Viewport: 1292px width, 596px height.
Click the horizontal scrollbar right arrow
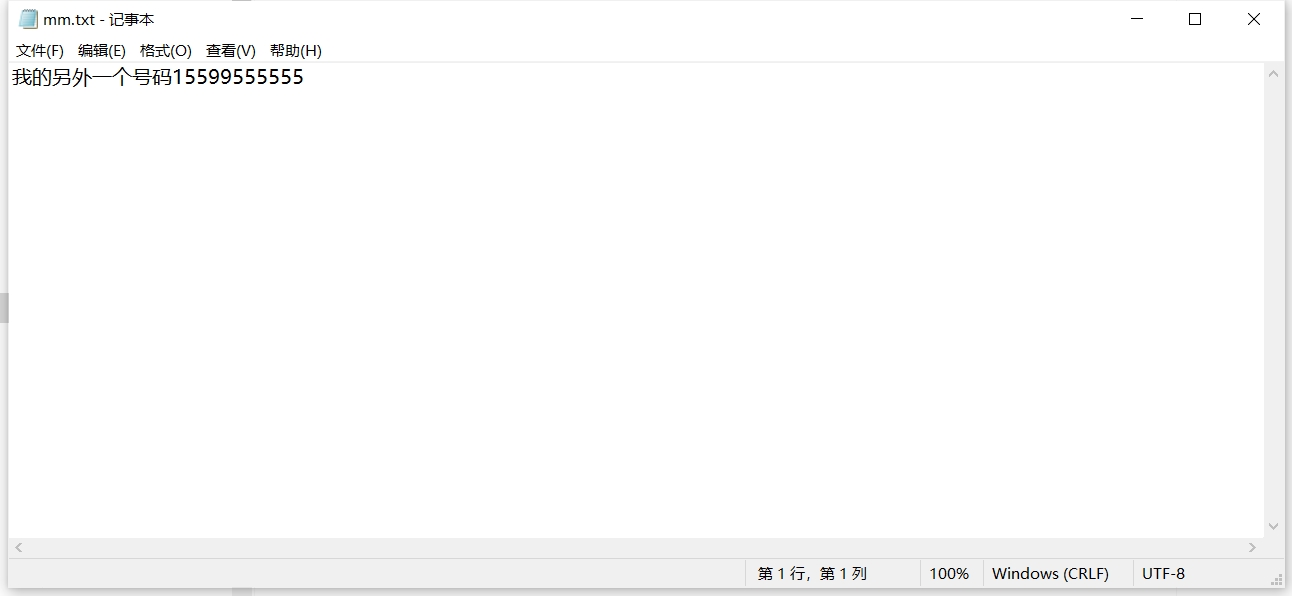[x=1252, y=547]
